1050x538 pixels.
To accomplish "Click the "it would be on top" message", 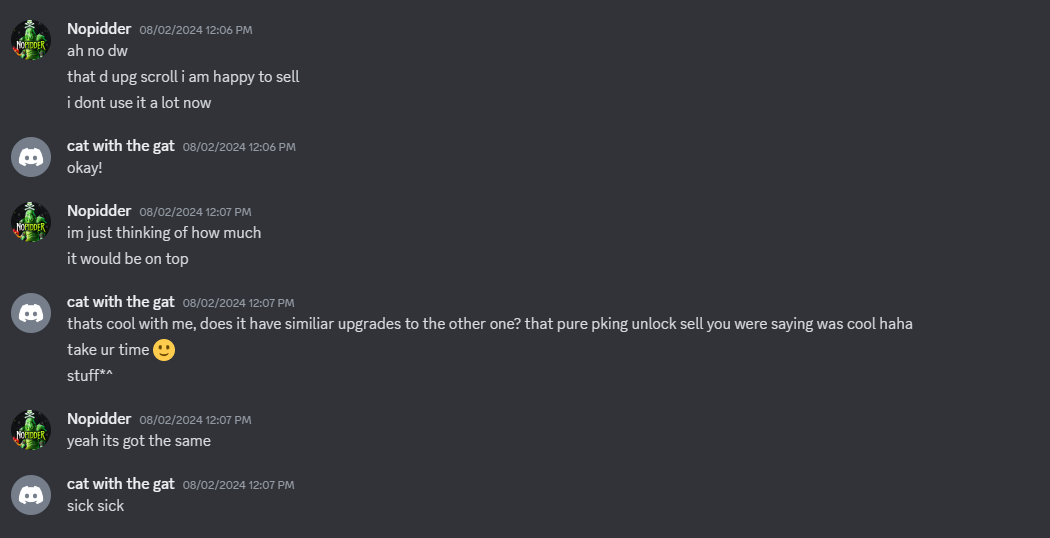I will [x=128, y=258].
